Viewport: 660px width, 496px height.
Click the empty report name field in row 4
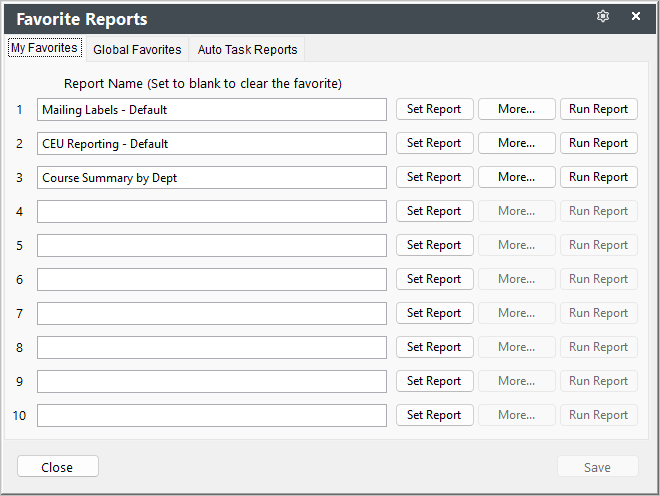point(212,211)
